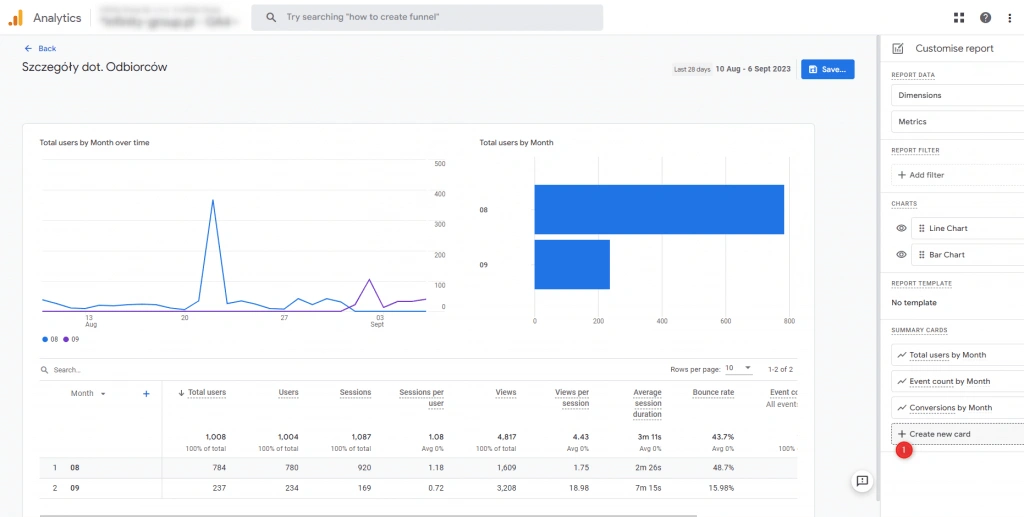Open the Rows per page dropdown
Viewport: 1024px width, 517px height.
(739, 369)
